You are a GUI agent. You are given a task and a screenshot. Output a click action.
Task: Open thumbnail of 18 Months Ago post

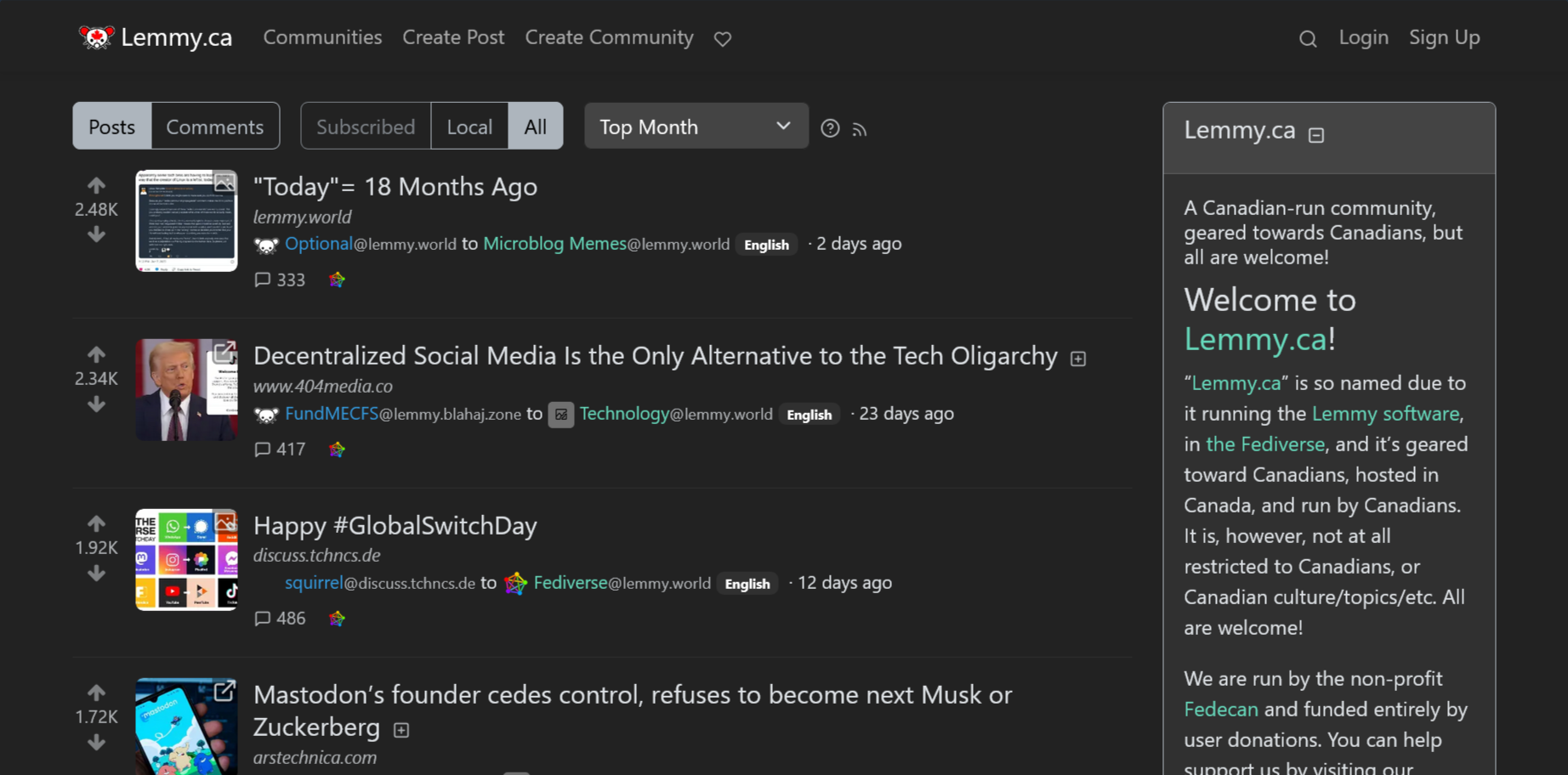click(186, 221)
